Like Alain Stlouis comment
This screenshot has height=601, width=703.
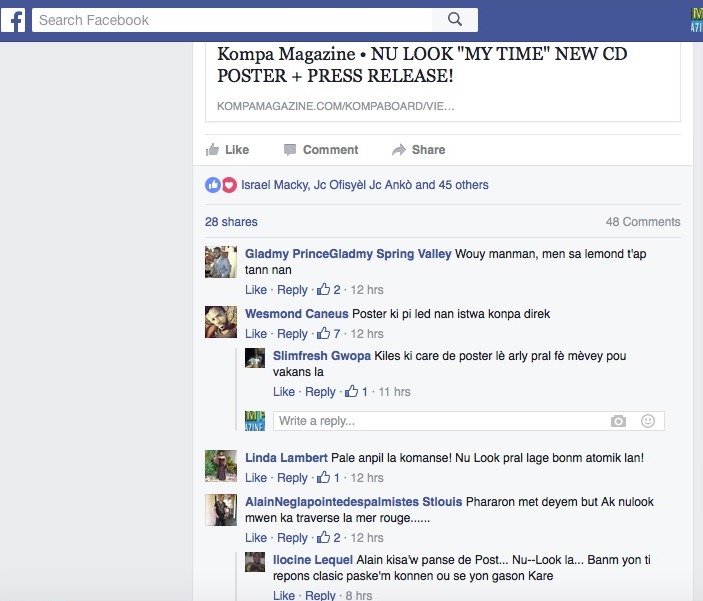pos(256,538)
